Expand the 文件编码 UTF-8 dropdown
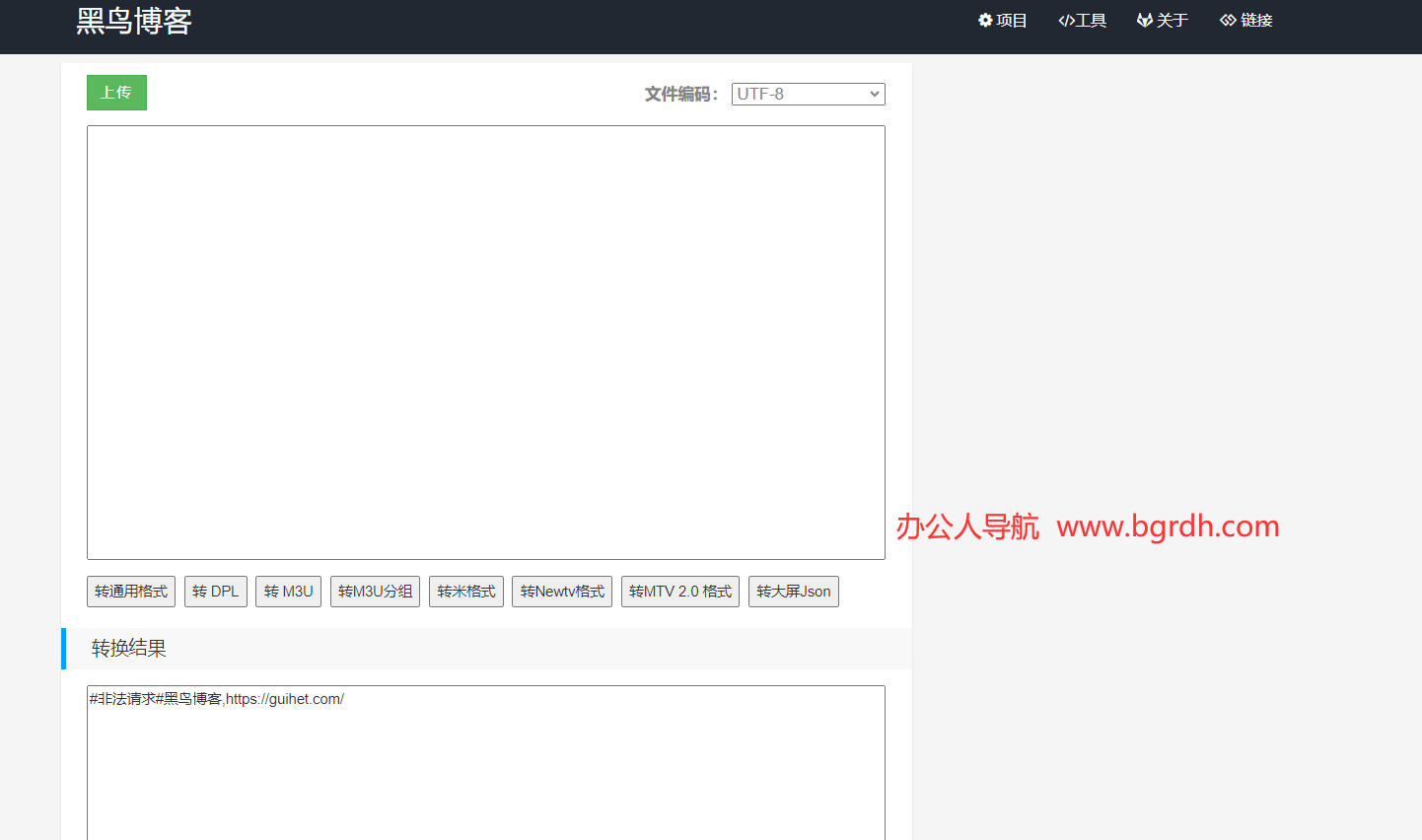This screenshot has width=1422, height=840. coord(808,94)
